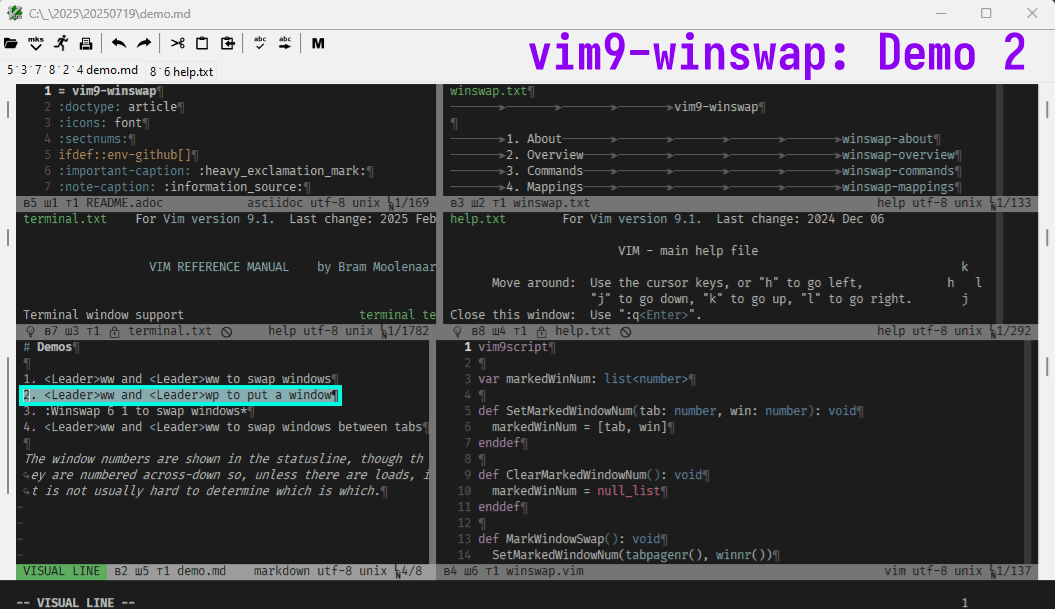Viewport: 1055px width, 609px height.
Task: Click the Print icon in toolbar
Action: point(86,44)
